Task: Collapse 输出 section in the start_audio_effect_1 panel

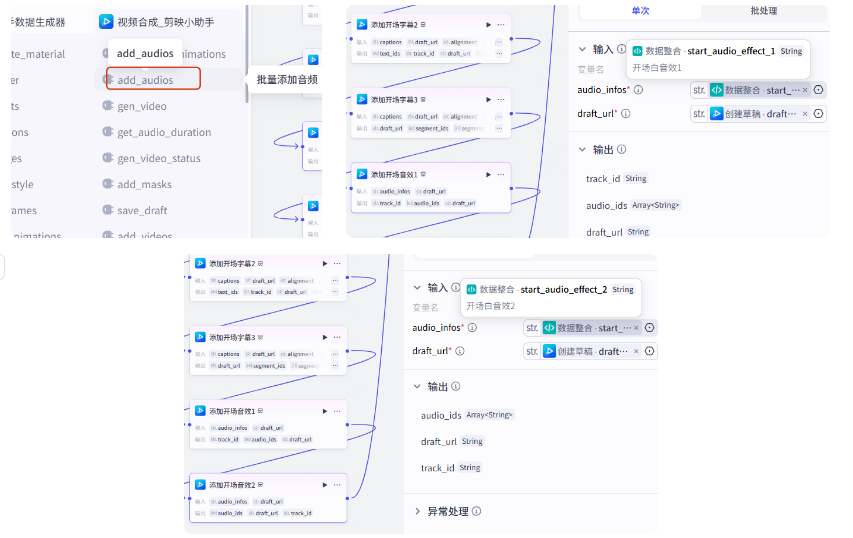Action: (582, 149)
